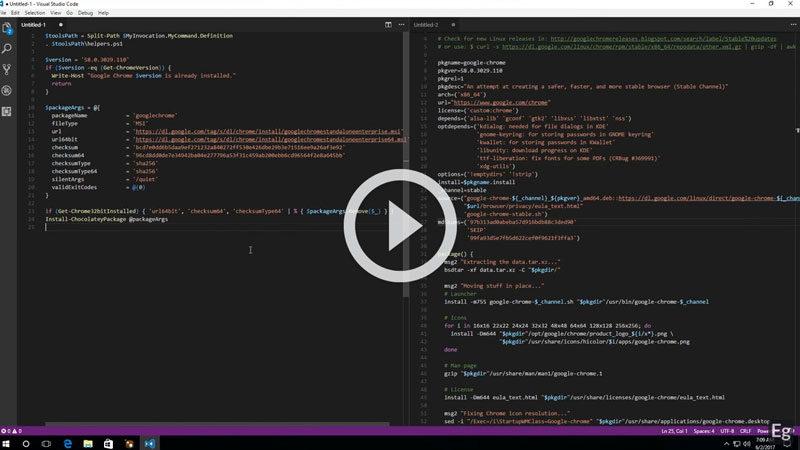Viewport: 800px width, 450px height.
Task: Click the $version = '58.0.3029.110' line
Action: (x=87, y=60)
